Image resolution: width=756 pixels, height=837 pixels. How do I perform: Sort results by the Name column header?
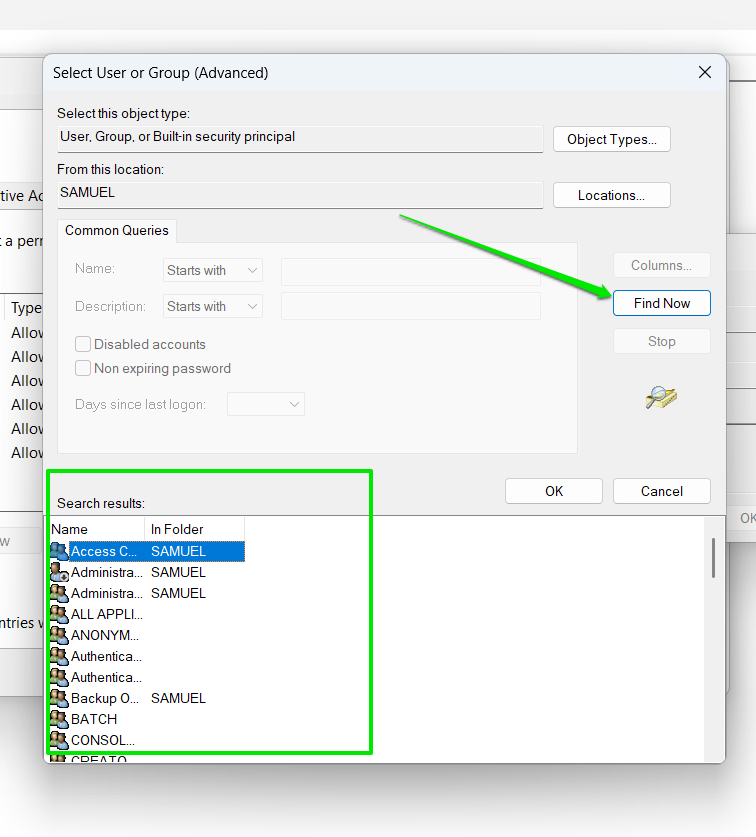(x=97, y=529)
